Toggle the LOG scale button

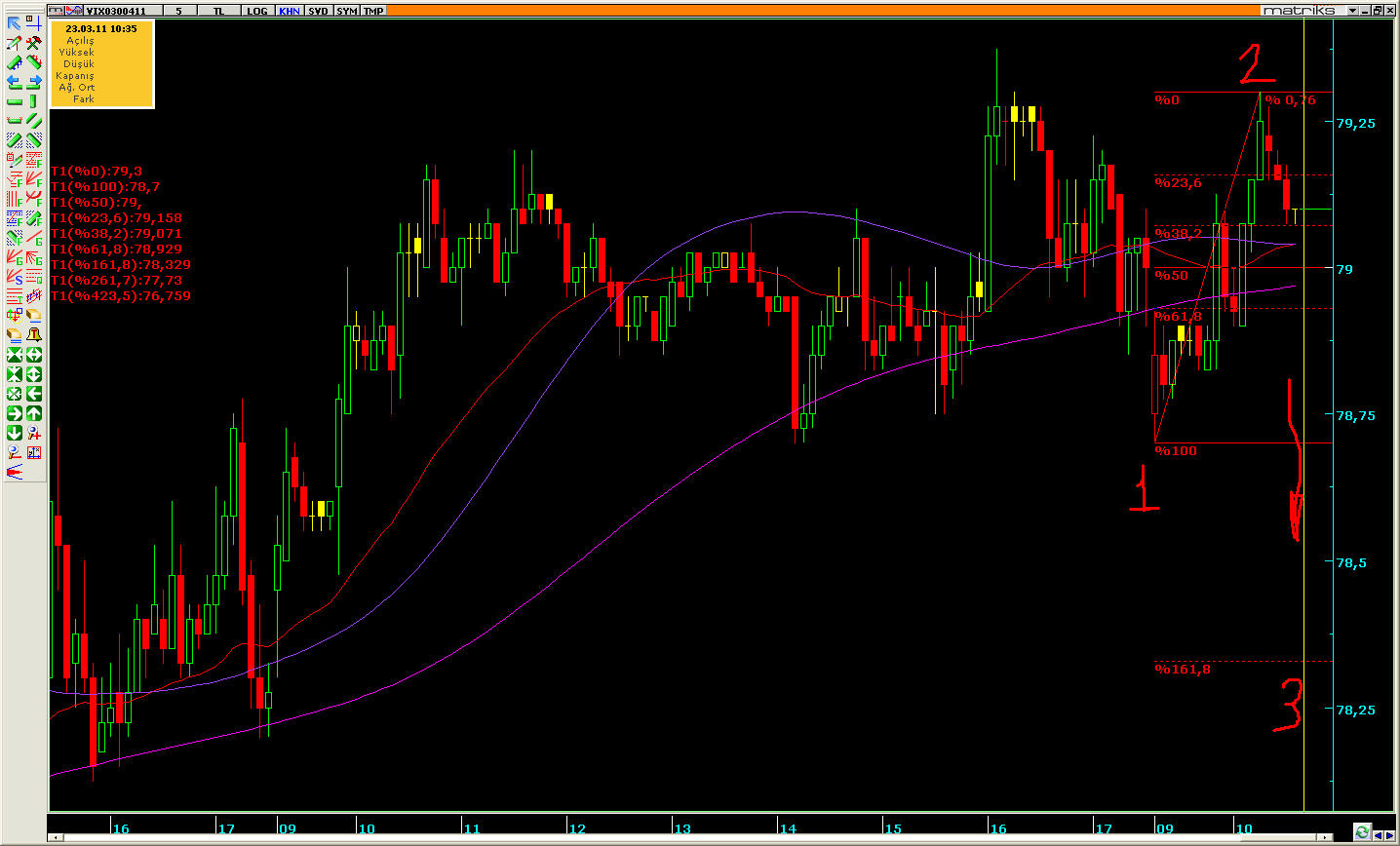(x=256, y=10)
